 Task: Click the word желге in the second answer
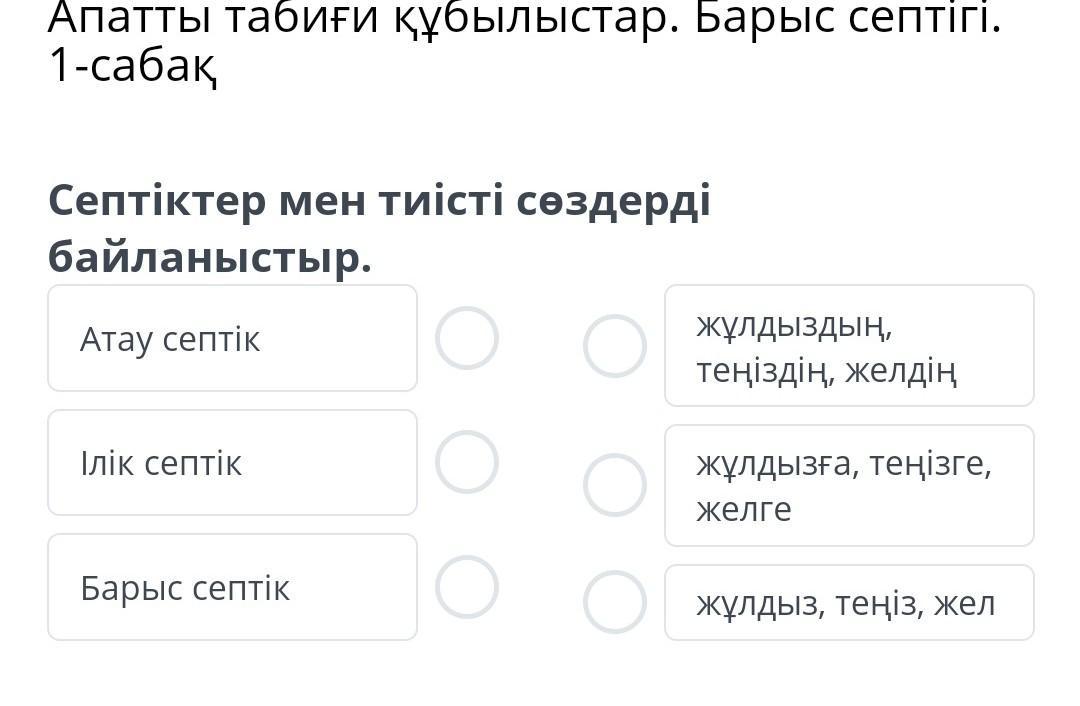[744, 510]
